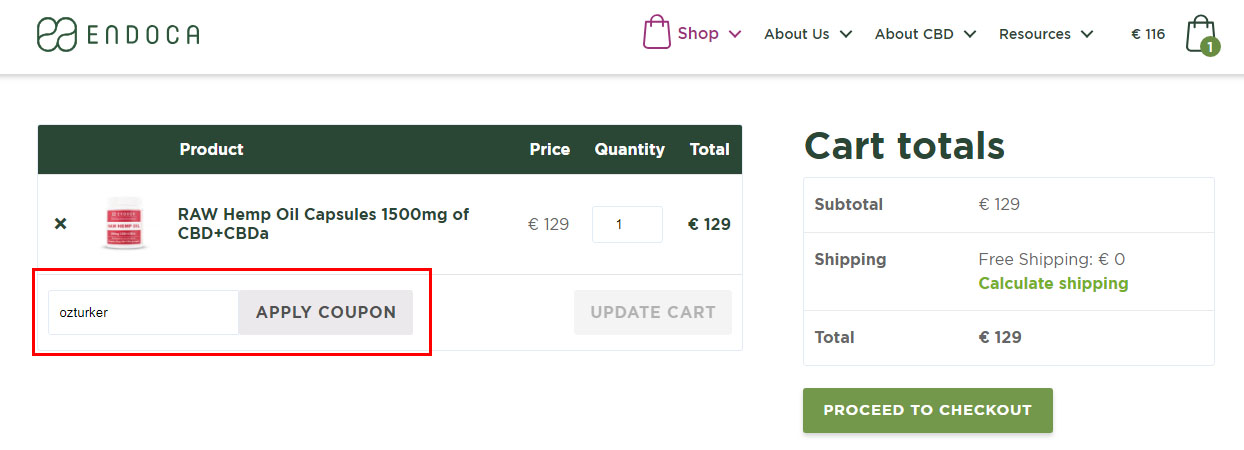This screenshot has height=450, width=1244.
Task: Focus the coupon code input field
Action: click(143, 312)
